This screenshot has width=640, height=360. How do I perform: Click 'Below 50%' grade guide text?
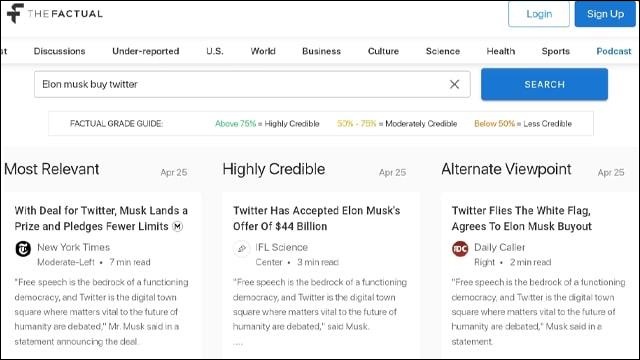tap(494, 124)
